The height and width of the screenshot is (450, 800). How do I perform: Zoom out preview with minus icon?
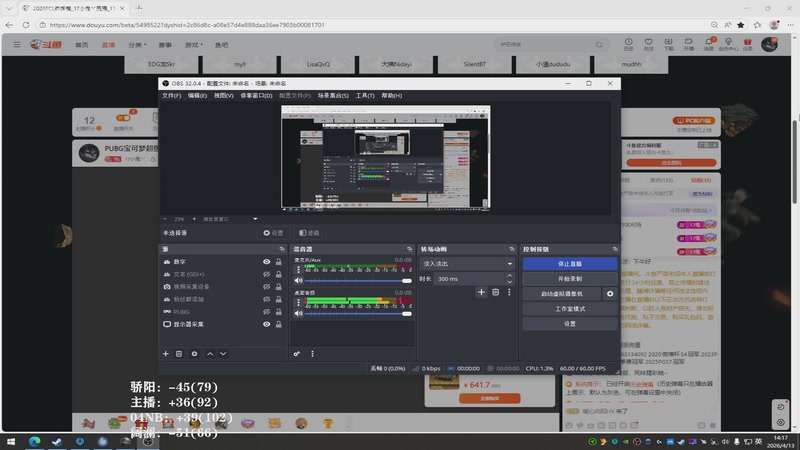point(165,219)
